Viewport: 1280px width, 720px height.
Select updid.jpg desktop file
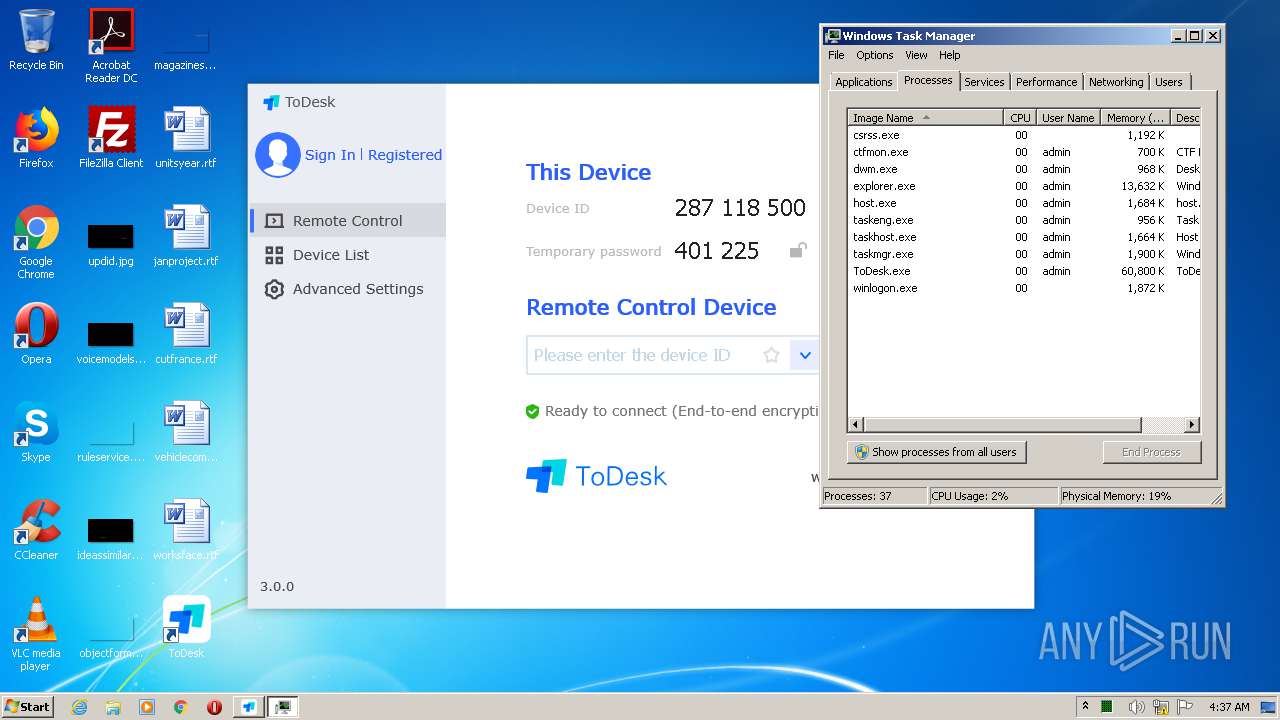pyautogui.click(x=111, y=244)
